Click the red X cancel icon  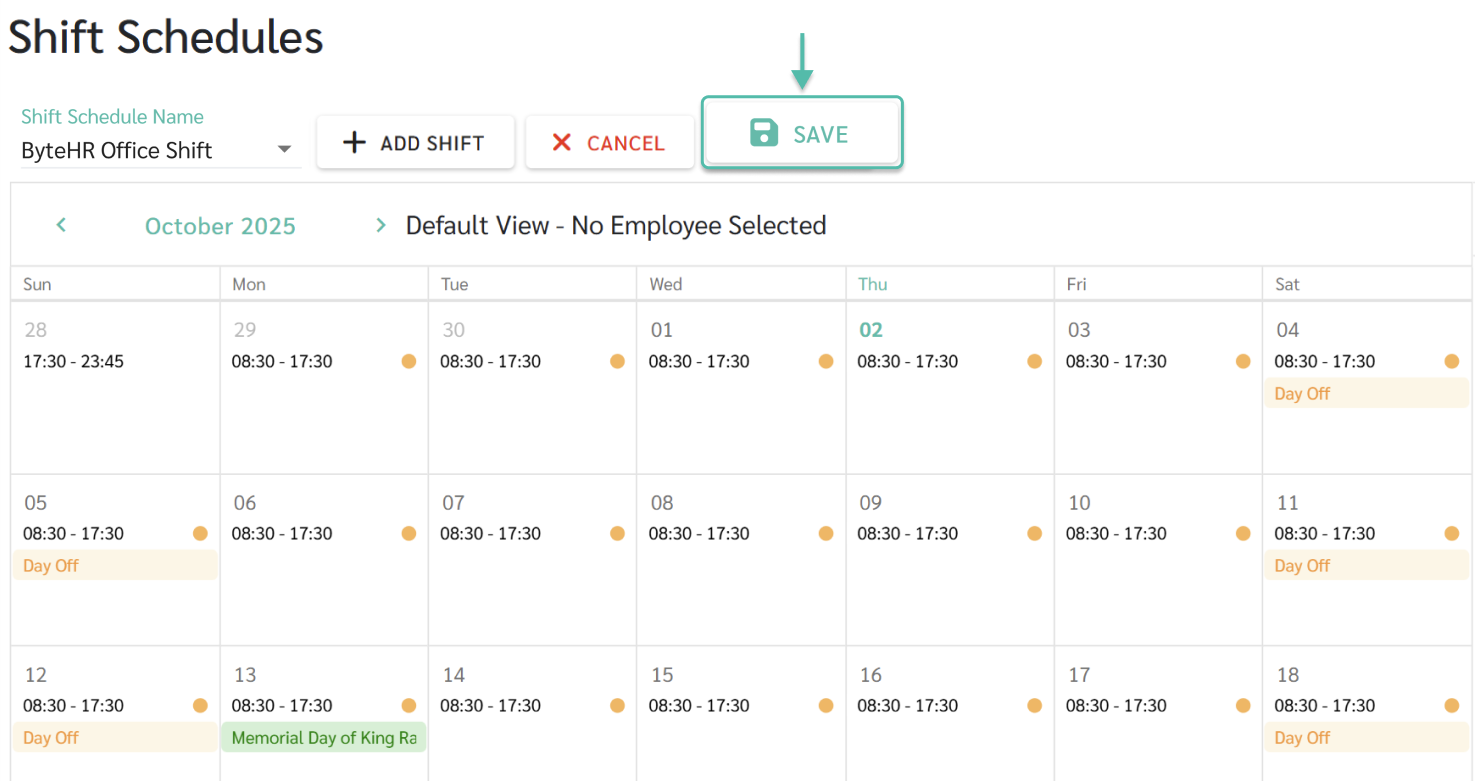pyautogui.click(x=562, y=143)
